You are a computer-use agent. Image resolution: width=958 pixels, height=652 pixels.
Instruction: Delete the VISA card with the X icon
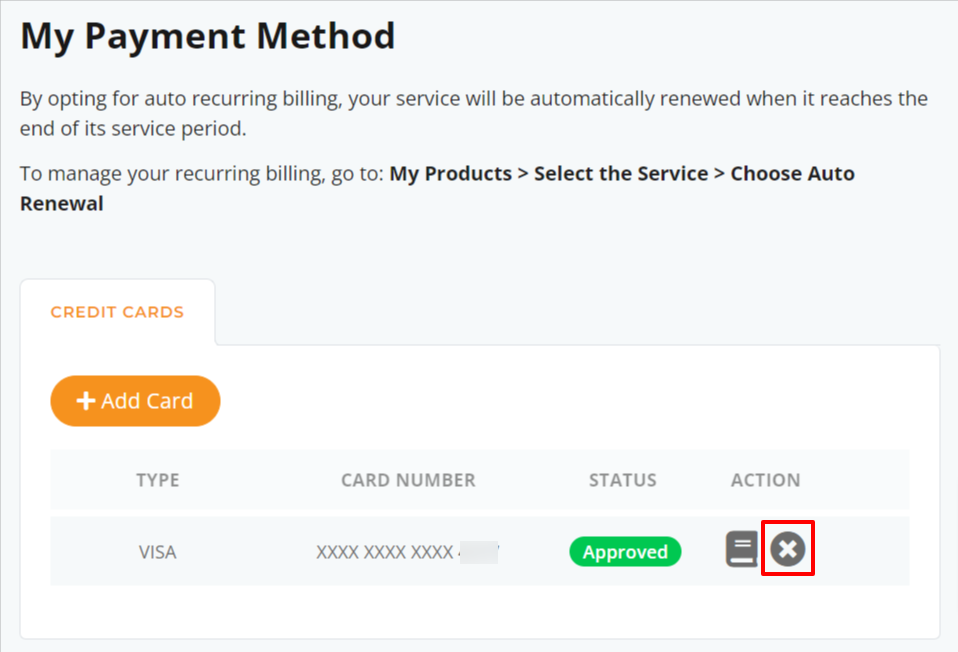coord(788,549)
